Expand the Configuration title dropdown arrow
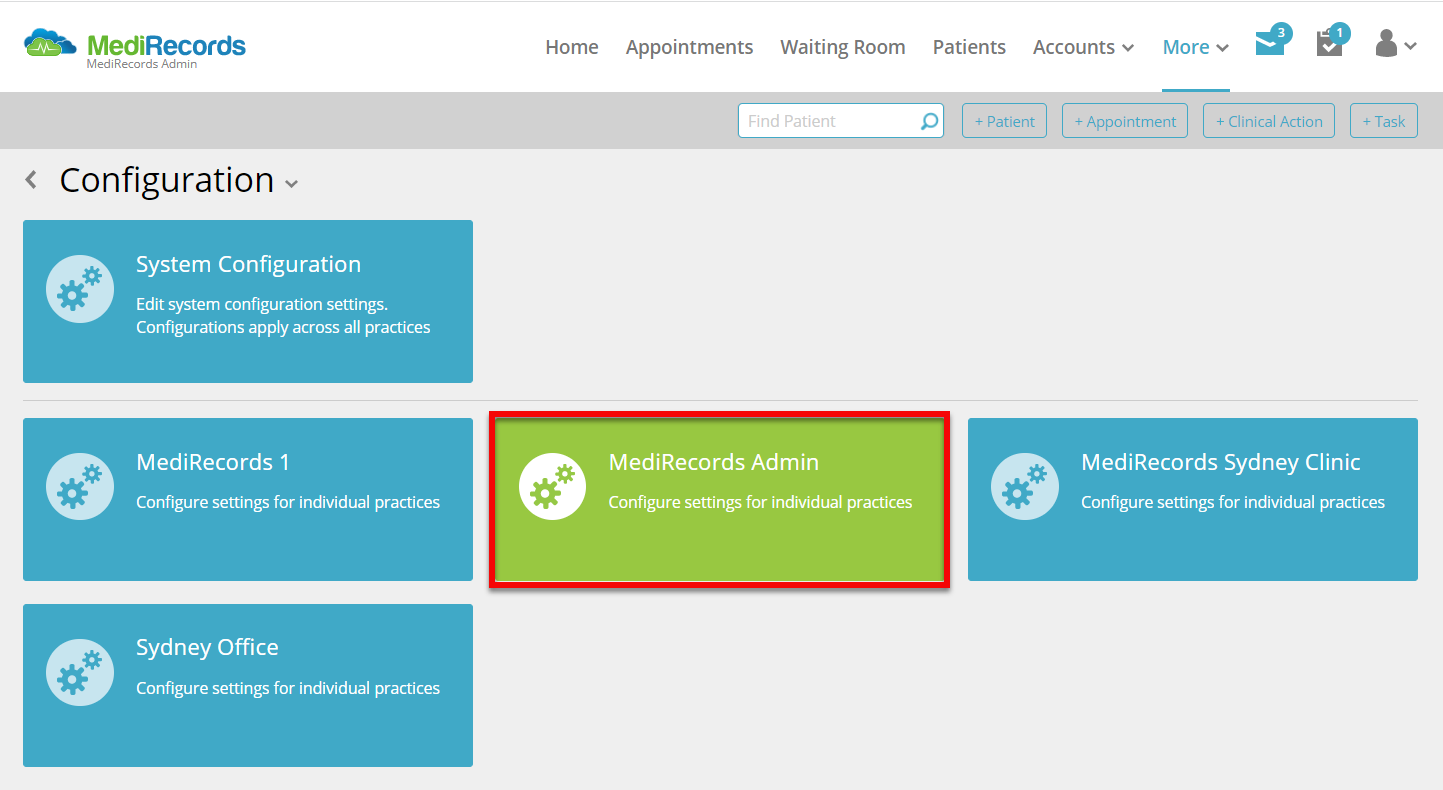The image size is (1443, 790). pos(291,184)
